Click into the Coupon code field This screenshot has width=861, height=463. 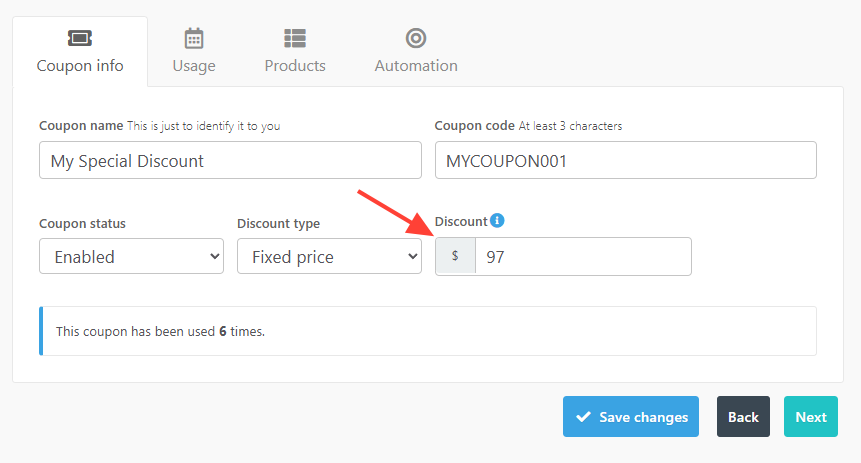[x=626, y=160]
